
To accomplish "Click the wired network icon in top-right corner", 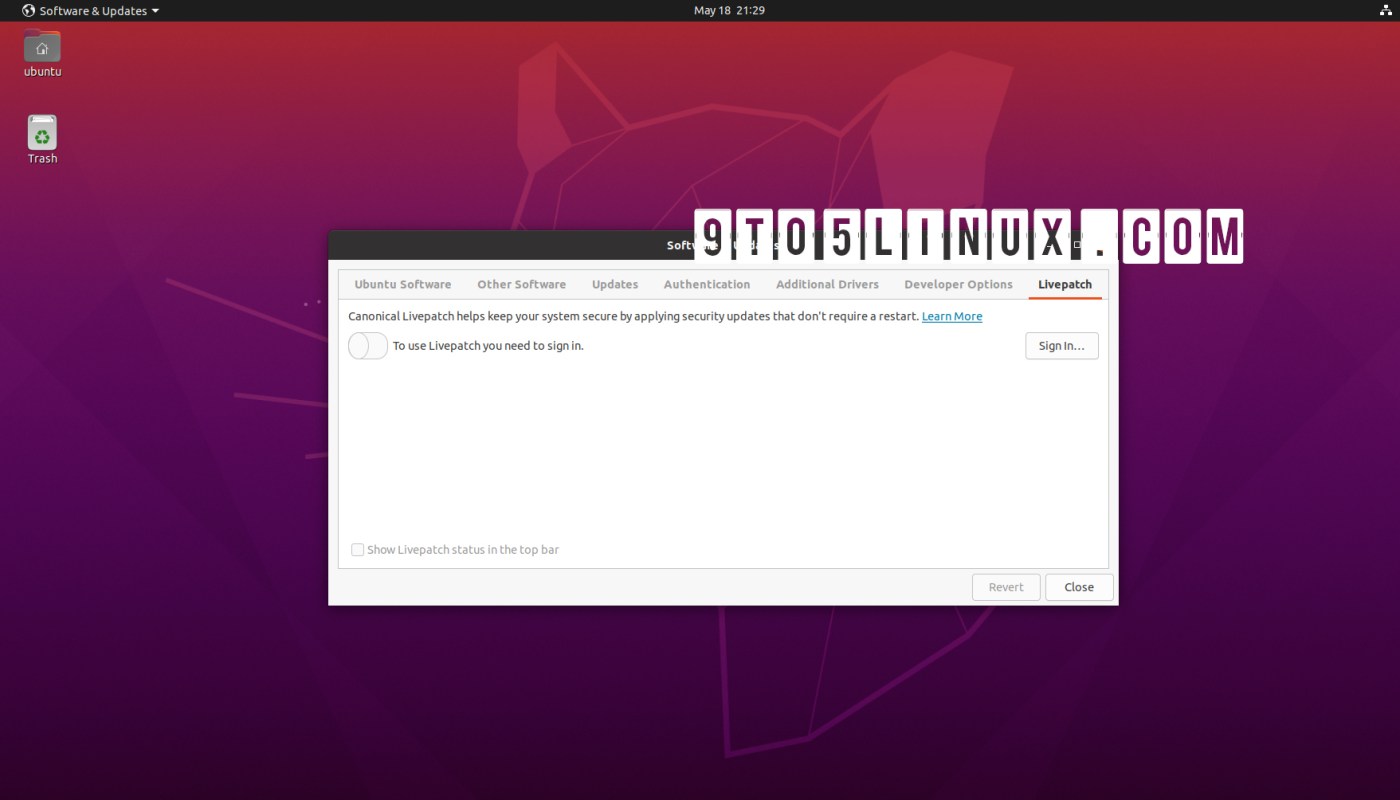I will [x=1385, y=10].
